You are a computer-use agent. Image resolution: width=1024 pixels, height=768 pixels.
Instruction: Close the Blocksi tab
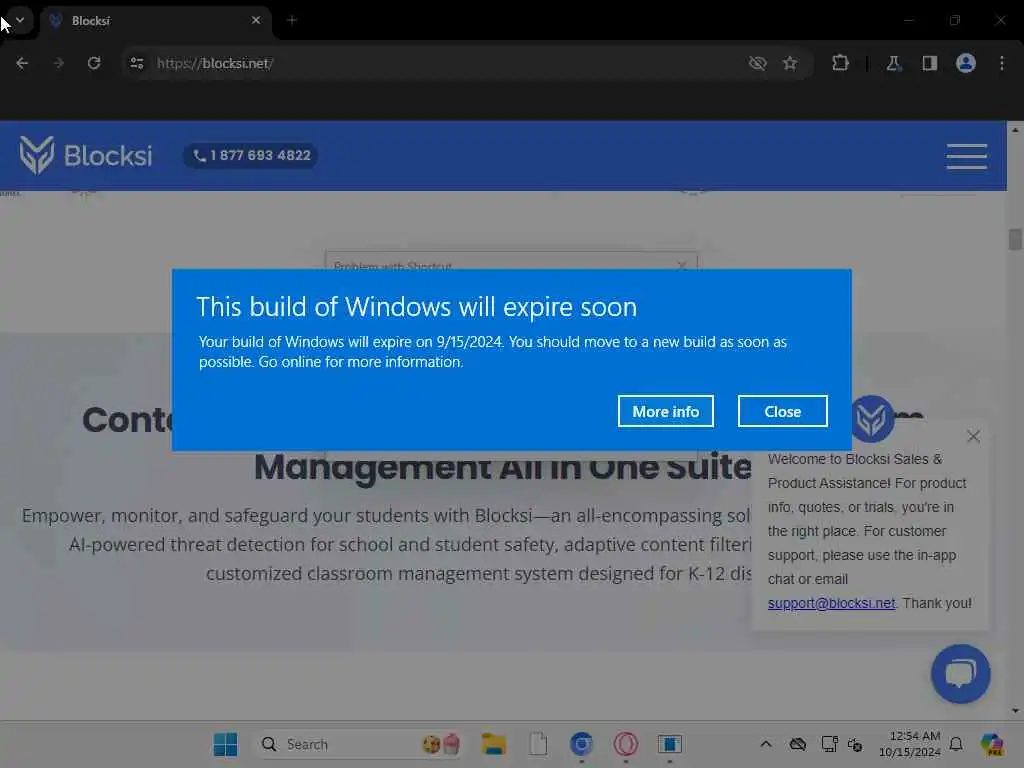[x=256, y=20]
